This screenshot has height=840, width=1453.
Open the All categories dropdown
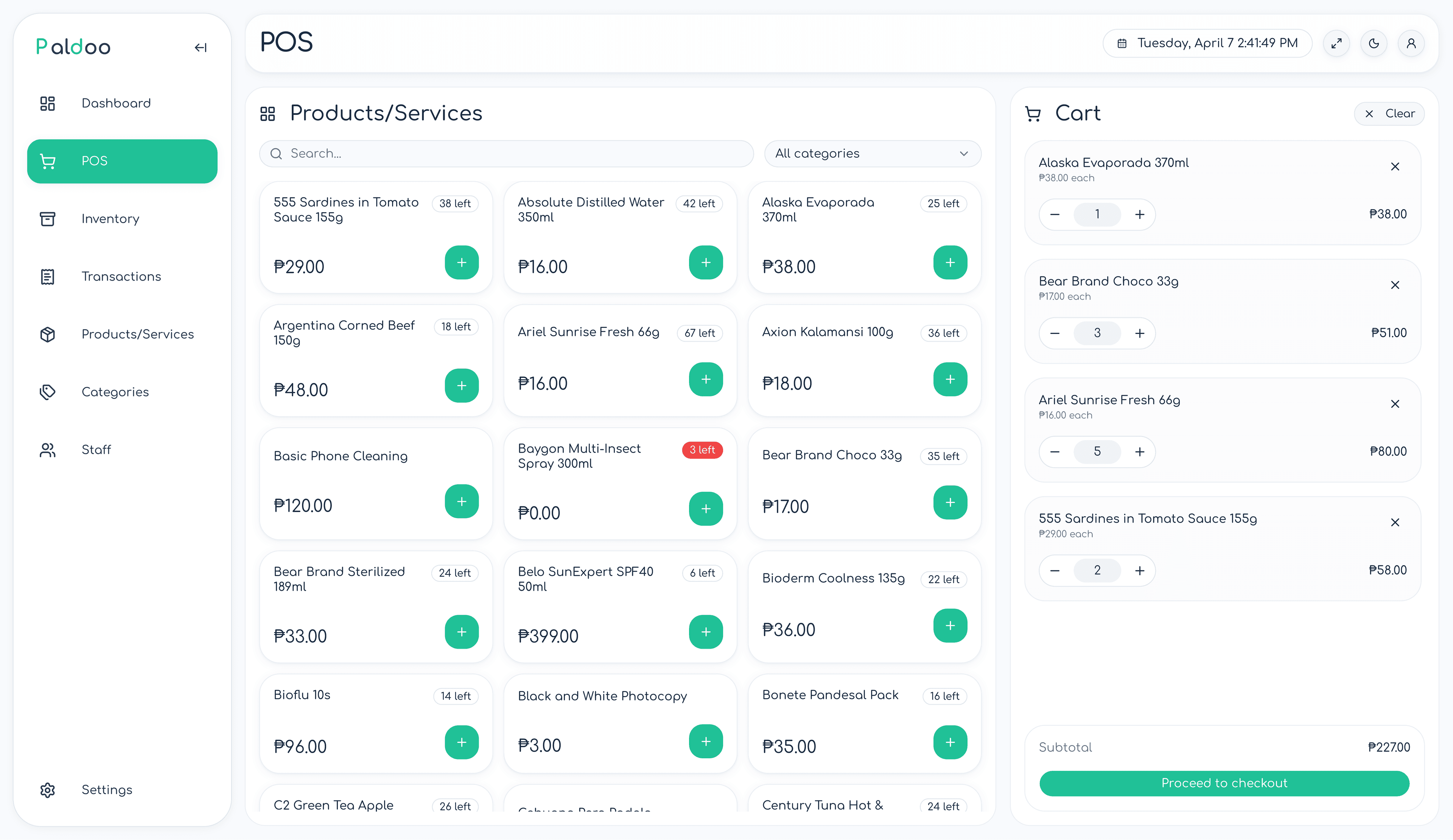(x=873, y=154)
